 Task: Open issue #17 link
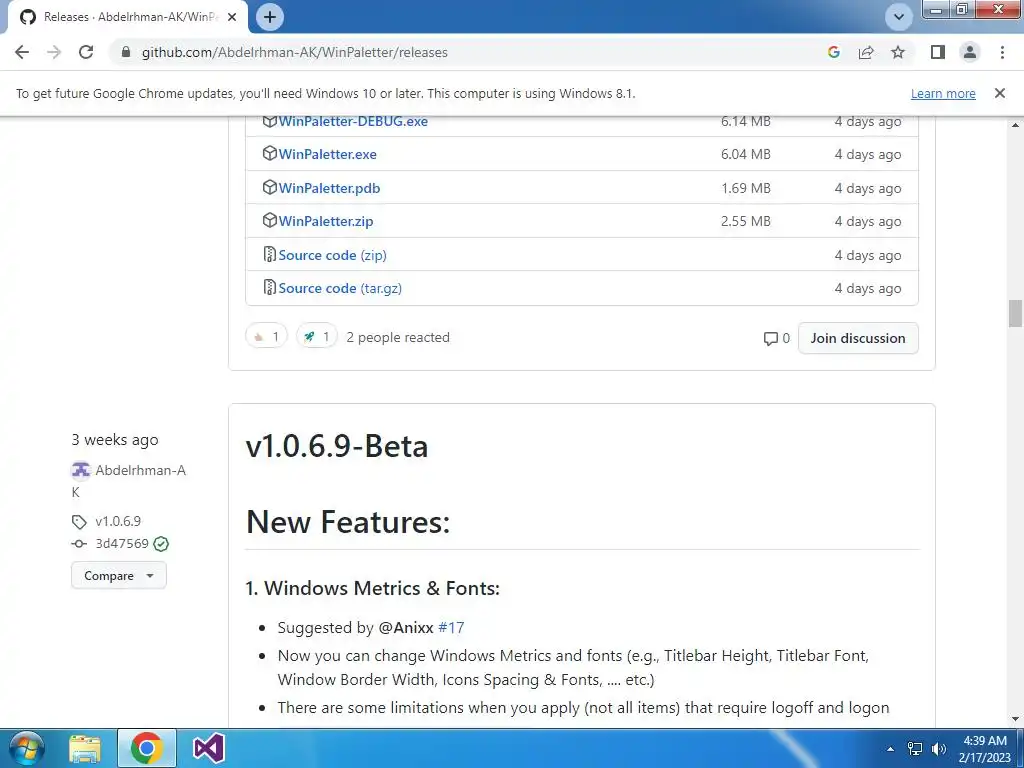[x=451, y=628]
